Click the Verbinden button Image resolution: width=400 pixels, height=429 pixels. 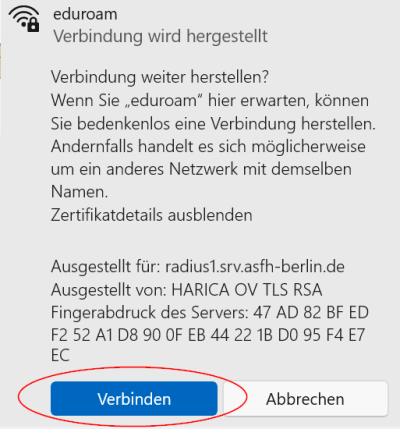(x=134, y=399)
